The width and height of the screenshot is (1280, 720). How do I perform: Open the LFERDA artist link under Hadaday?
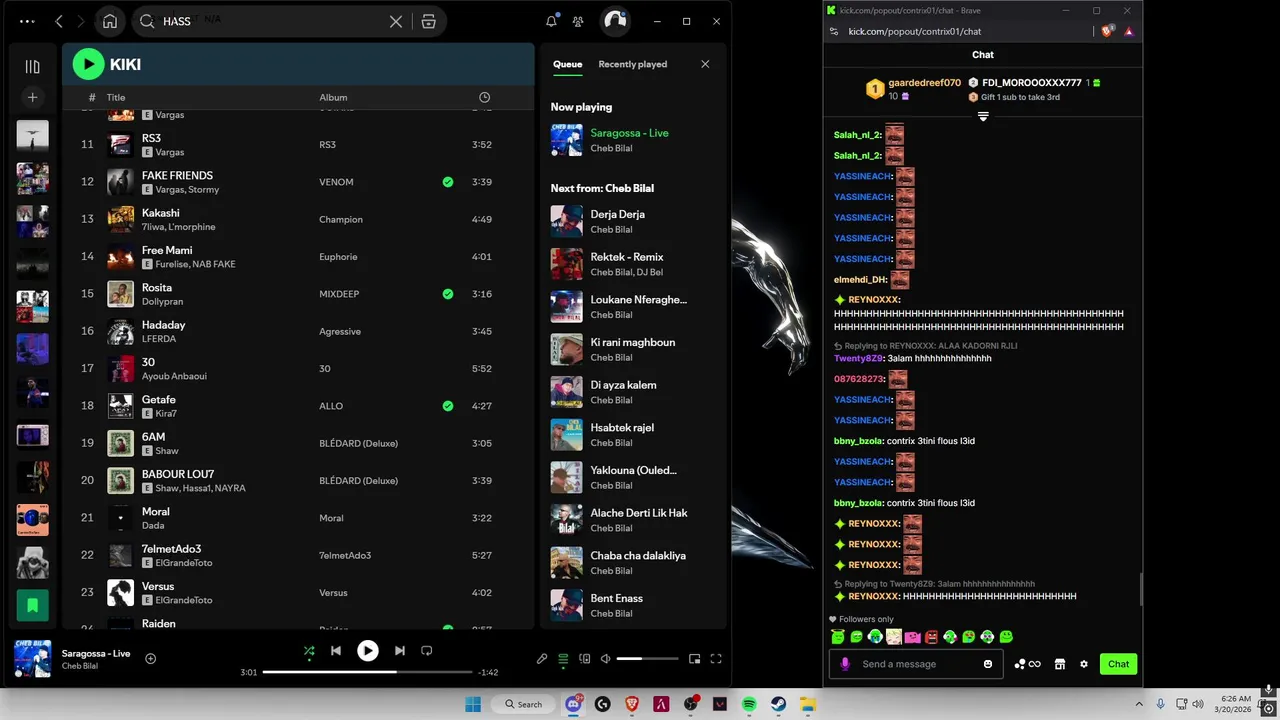coord(158,339)
